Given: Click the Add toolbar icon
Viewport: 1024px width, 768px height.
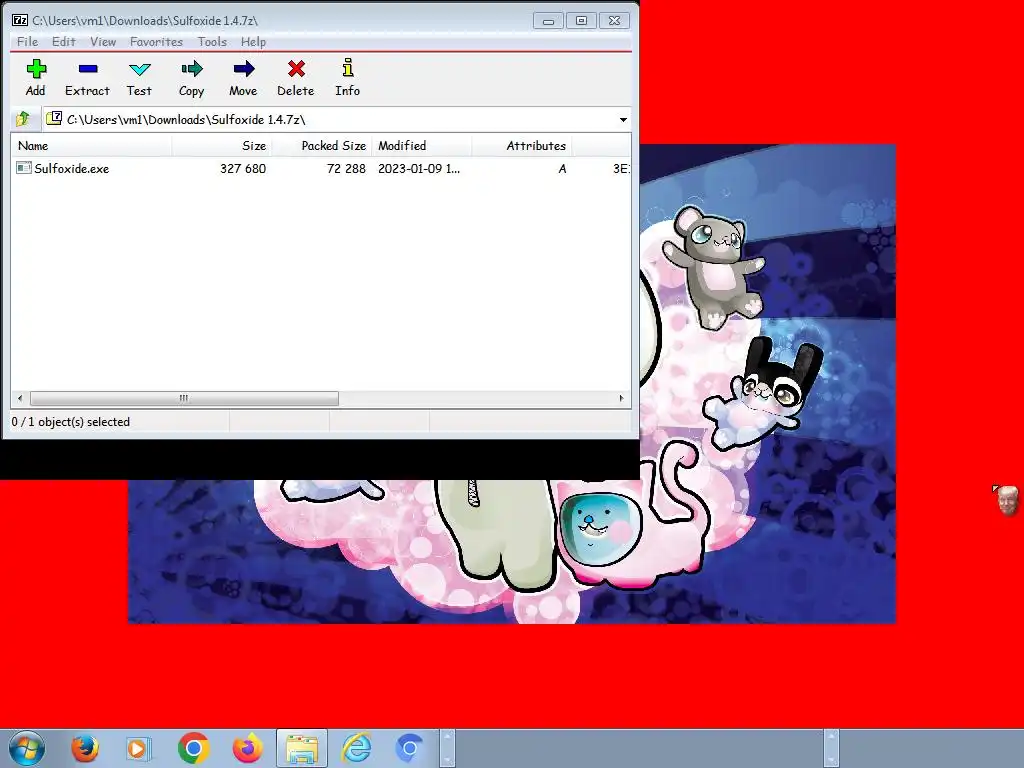Looking at the screenshot, I should (x=36, y=69).
